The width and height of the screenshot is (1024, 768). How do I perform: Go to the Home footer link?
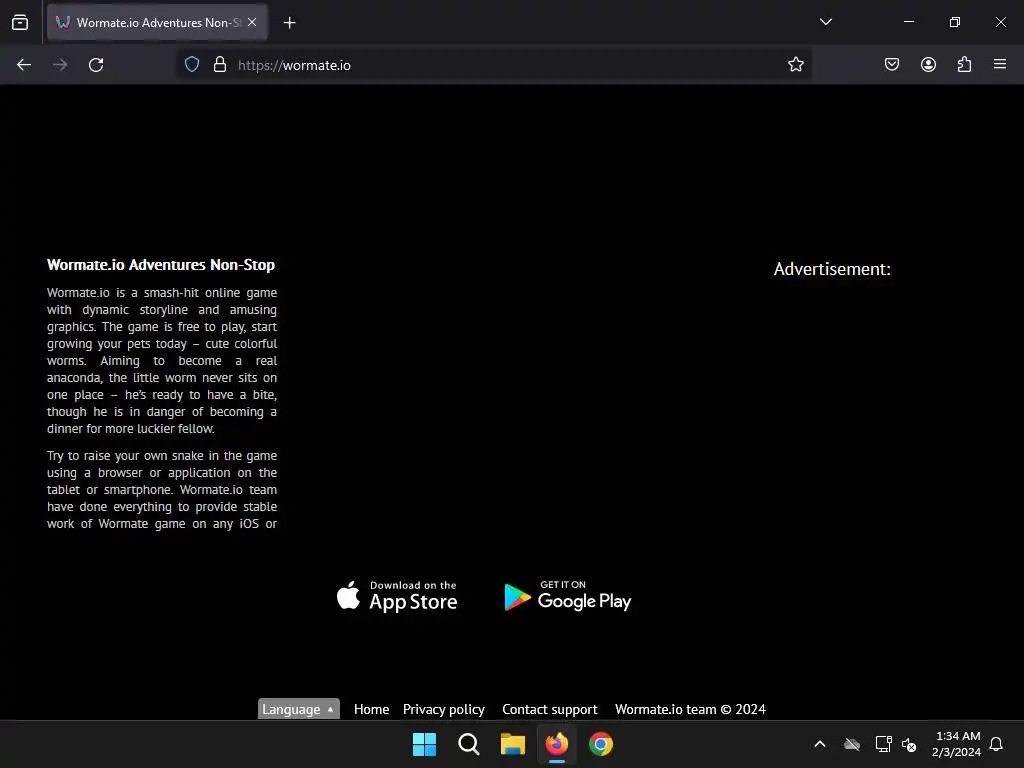pyautogui.click(x=371, y=709)
